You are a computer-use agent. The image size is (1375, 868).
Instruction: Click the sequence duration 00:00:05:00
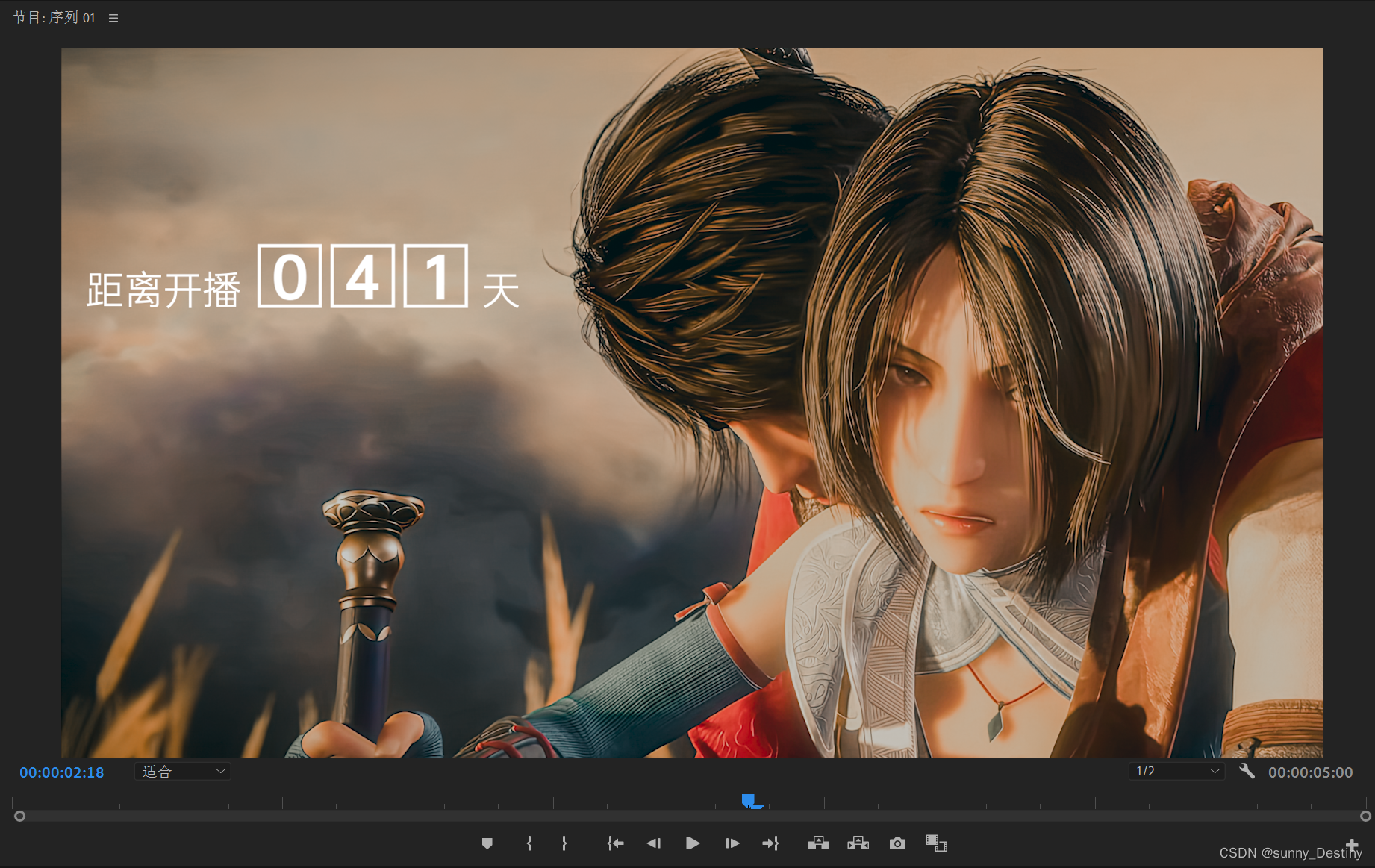[x=1310, y=772]
